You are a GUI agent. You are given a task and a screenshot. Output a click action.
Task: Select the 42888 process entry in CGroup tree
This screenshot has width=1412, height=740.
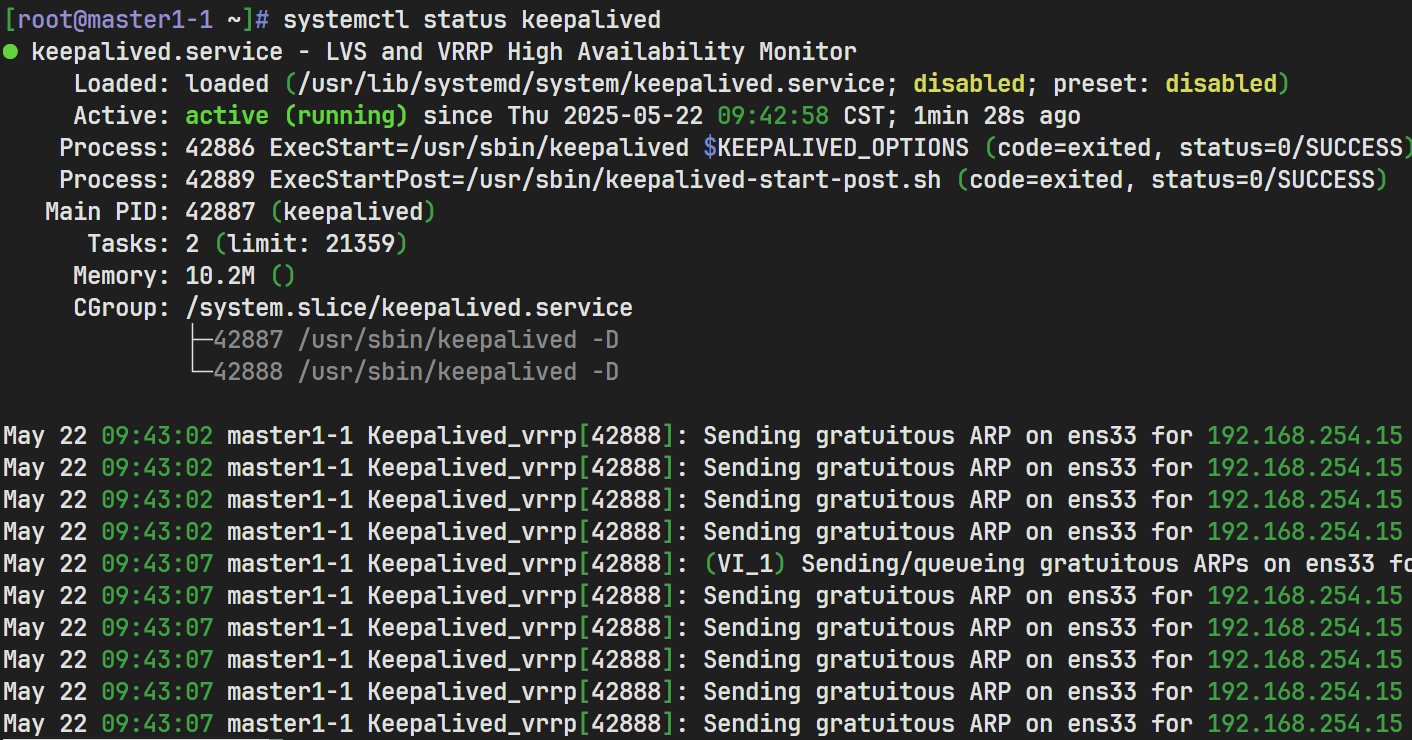point(415,372)
